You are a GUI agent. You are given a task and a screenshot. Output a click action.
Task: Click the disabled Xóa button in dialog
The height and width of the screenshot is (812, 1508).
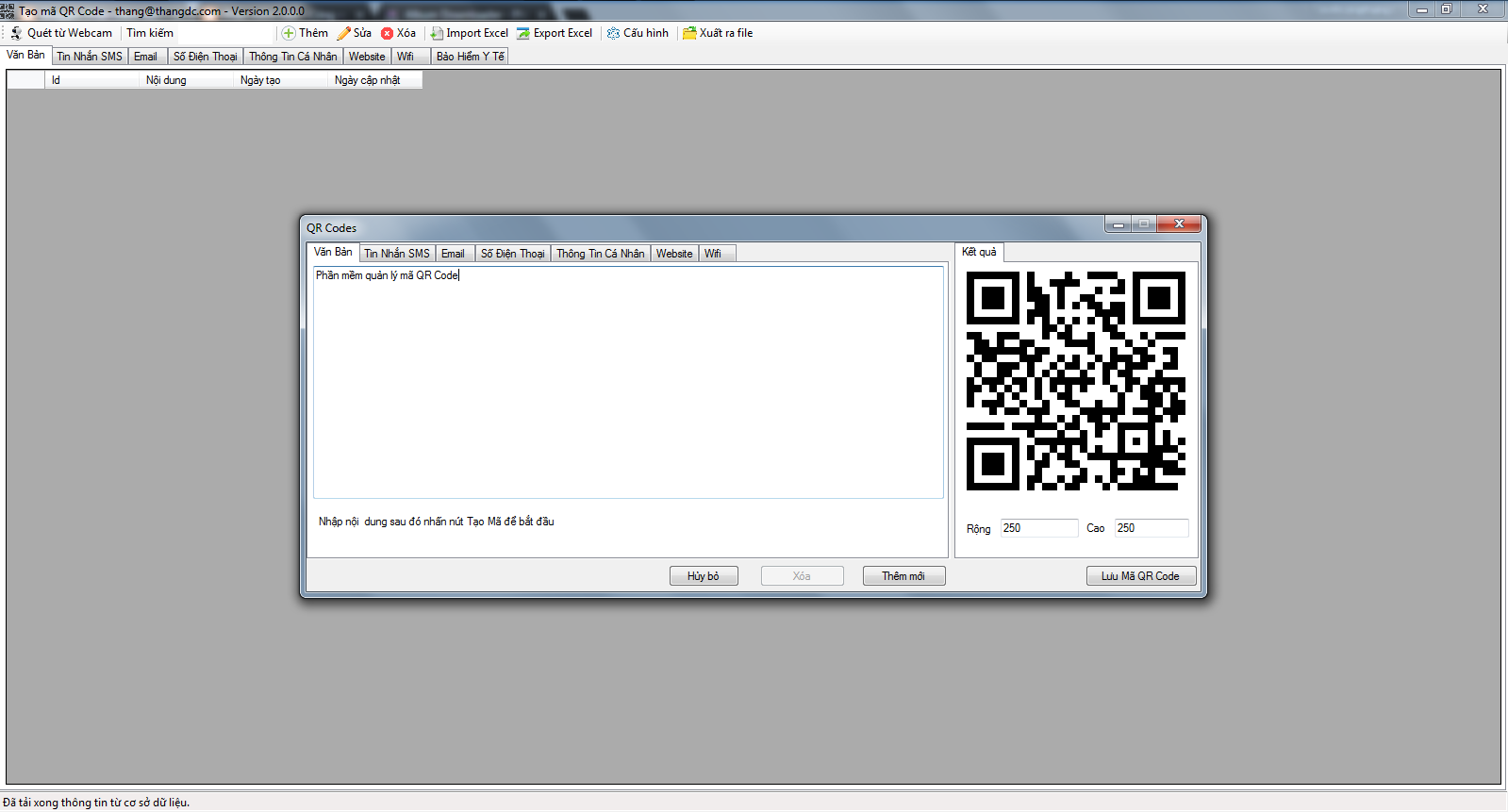(802, 576)
